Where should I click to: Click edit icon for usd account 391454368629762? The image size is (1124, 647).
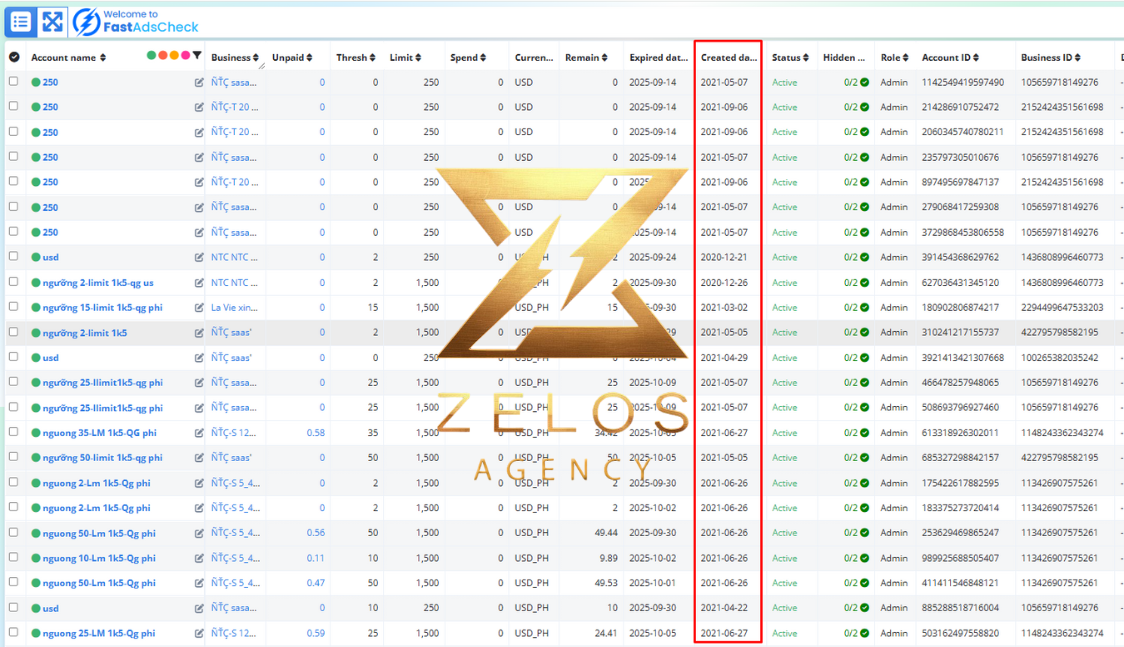199,257
